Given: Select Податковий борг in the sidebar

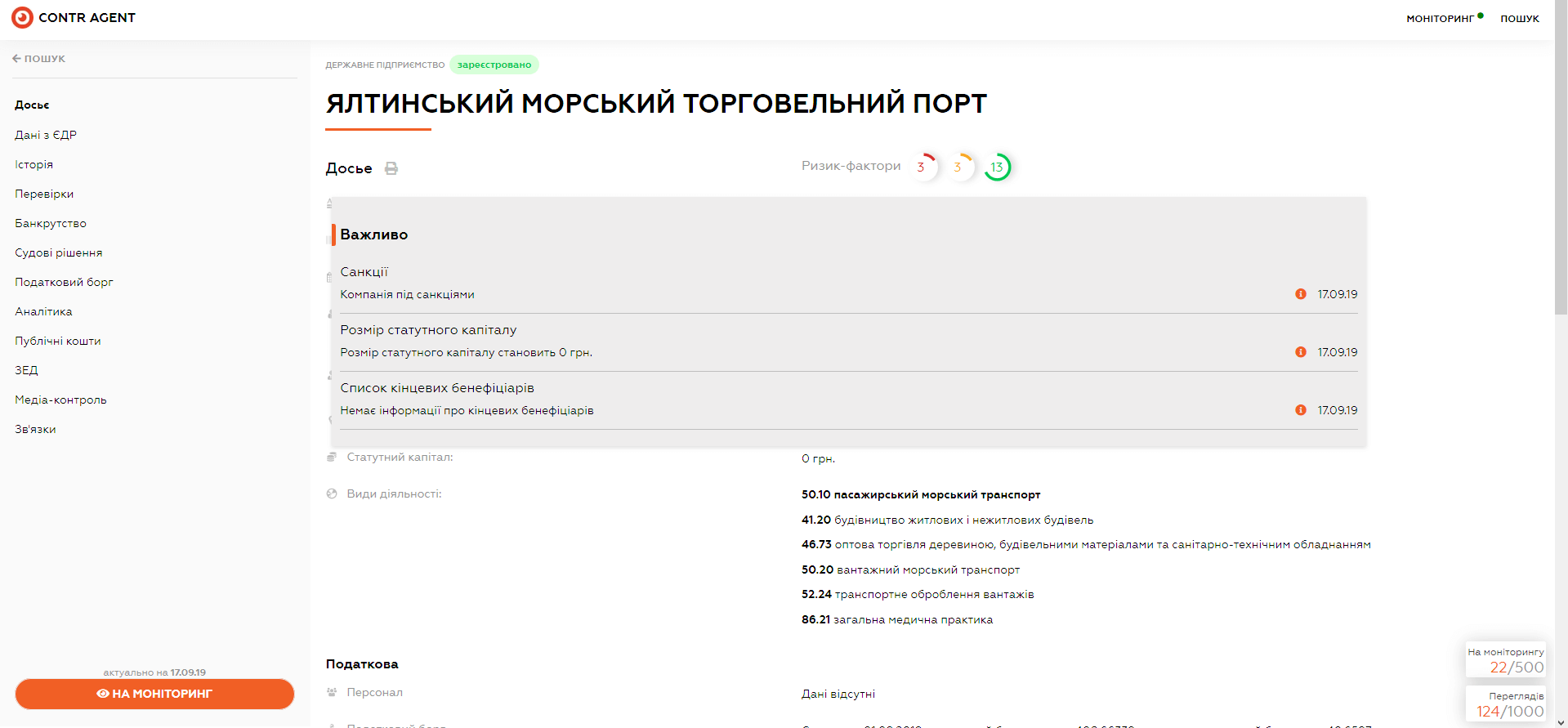Looking at the screenshot, I should (x=64, y=282).
